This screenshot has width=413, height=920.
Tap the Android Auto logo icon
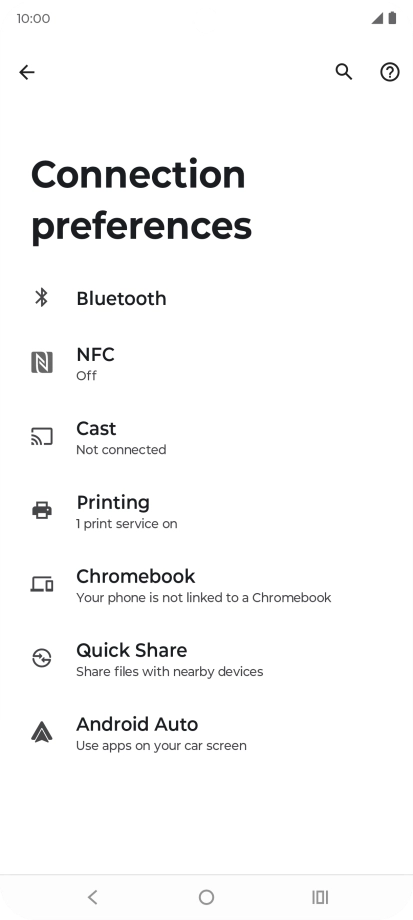[x=42, y=732]
